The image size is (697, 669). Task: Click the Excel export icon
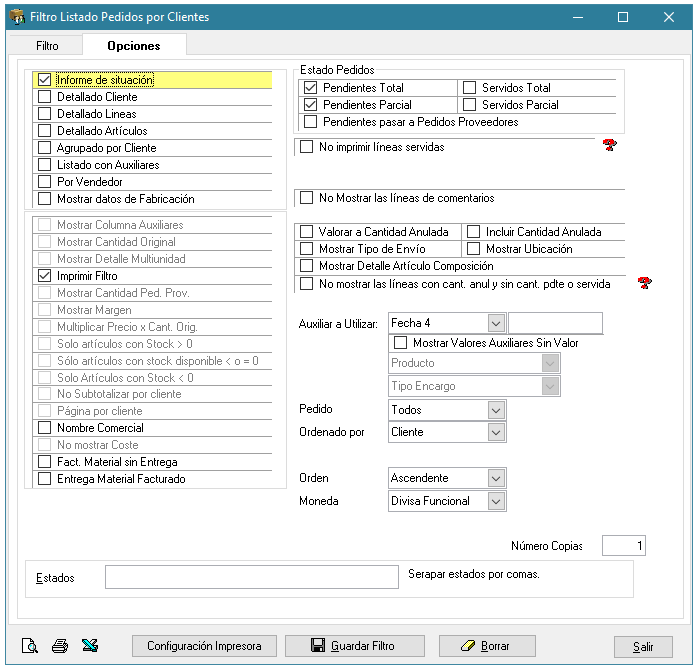tap(90, 645)
